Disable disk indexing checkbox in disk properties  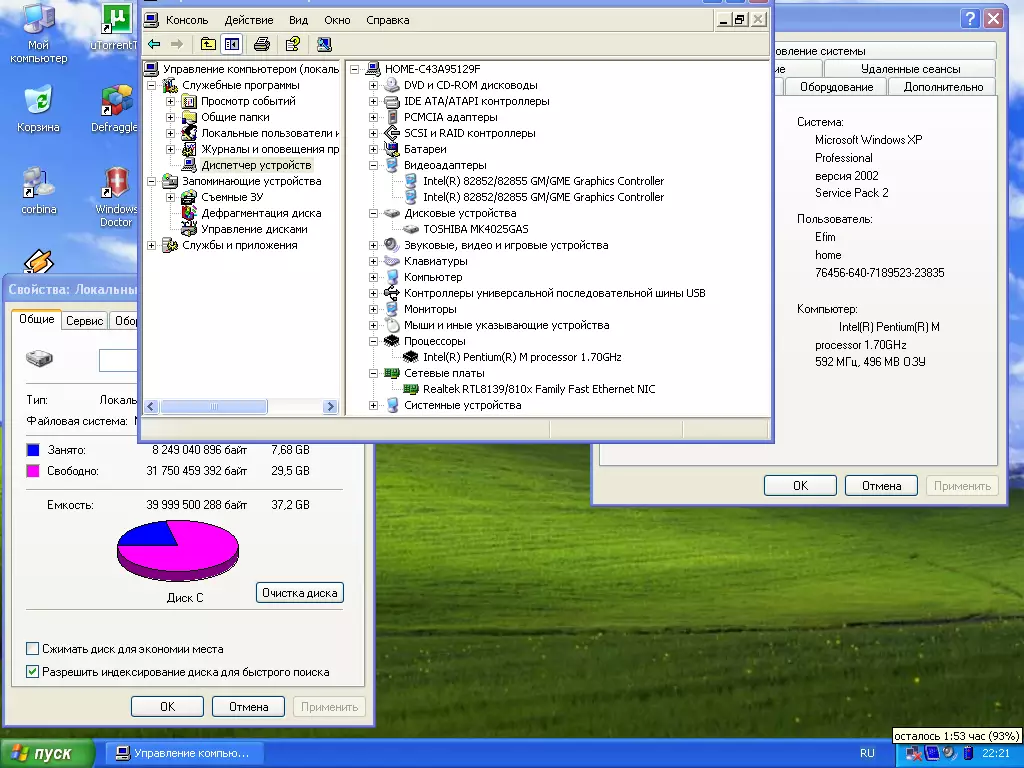[31, 672]
